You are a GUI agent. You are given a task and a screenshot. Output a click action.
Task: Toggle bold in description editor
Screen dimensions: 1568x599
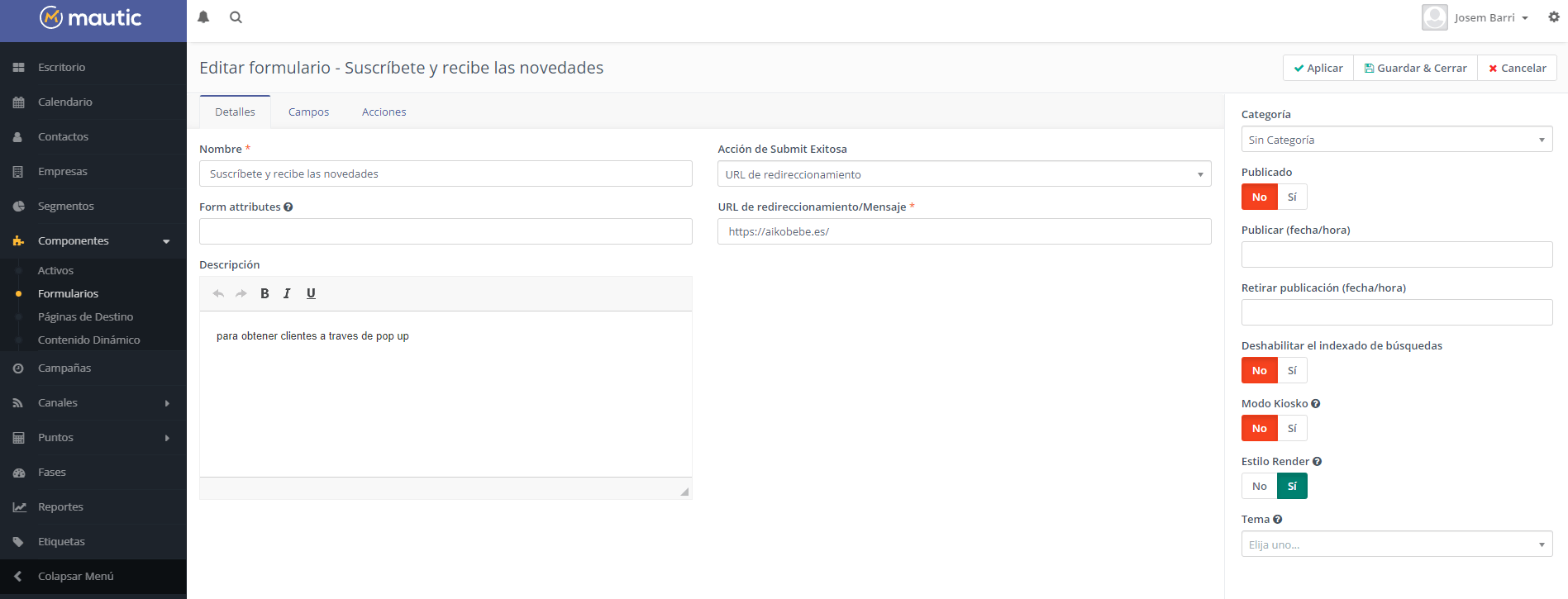[x=265, y=293]
